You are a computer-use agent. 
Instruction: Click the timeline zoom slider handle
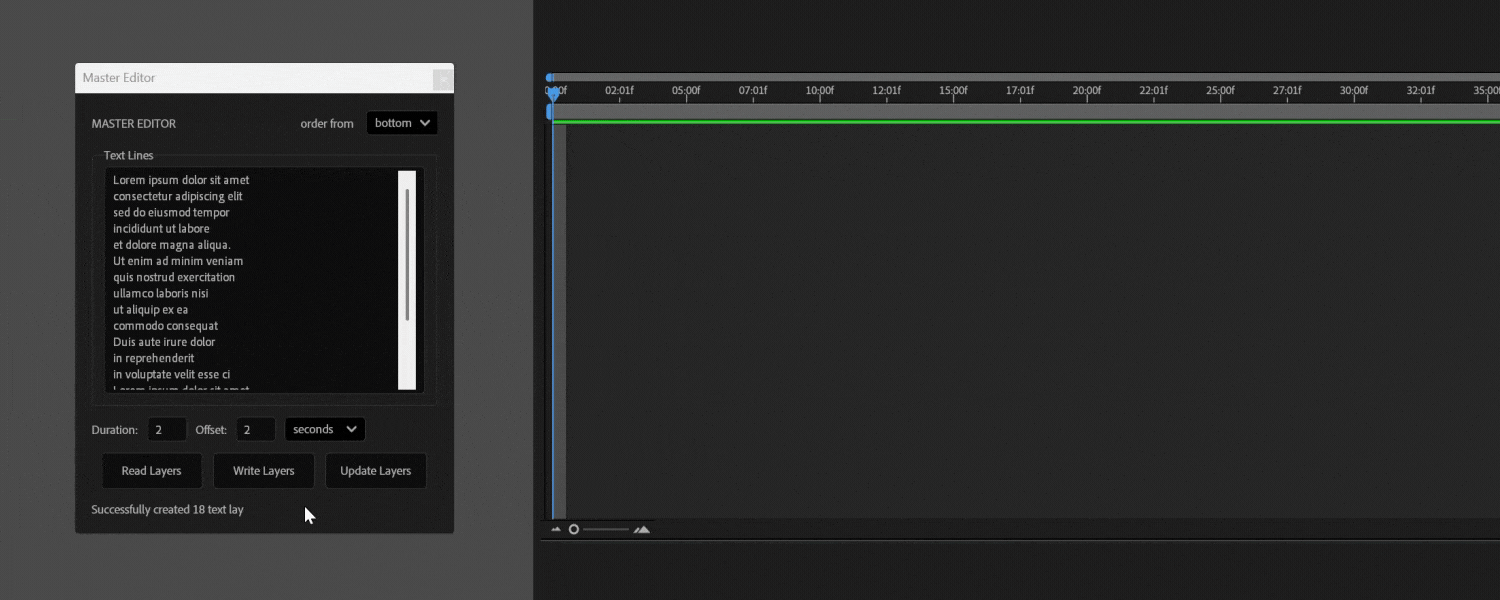coord(574,529)
